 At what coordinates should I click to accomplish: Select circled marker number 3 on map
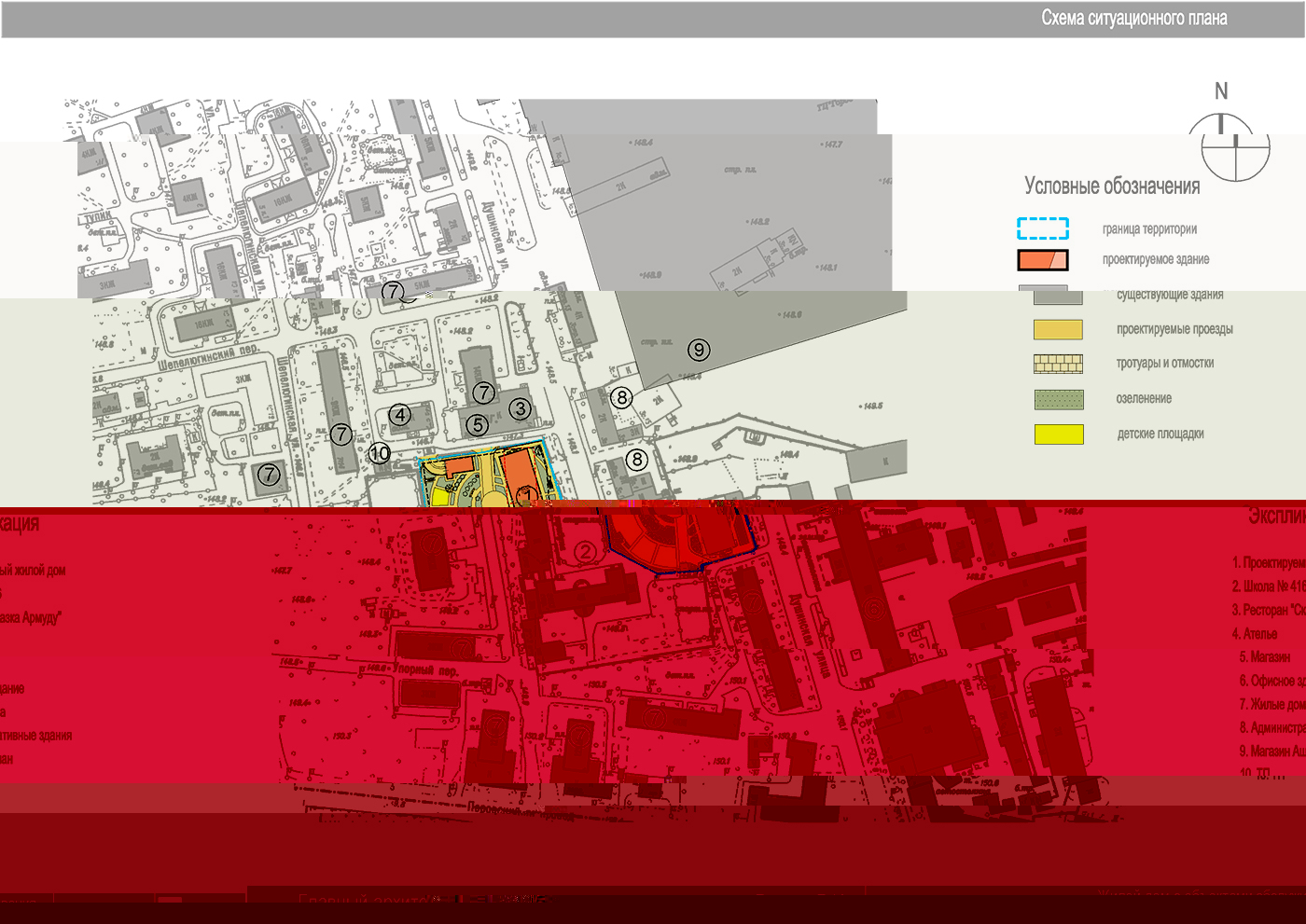pos(521,408)
